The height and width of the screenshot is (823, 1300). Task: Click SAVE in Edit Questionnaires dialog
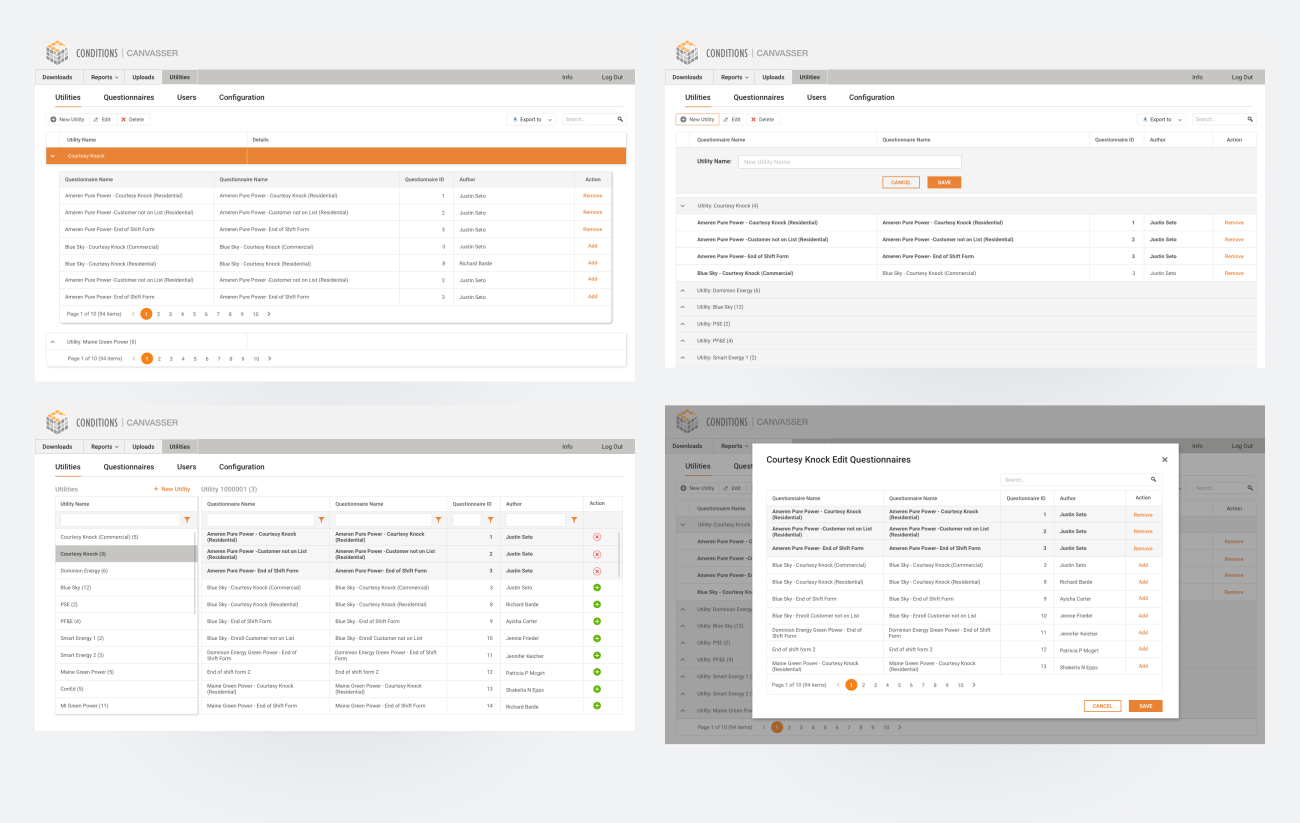(1146, 706)
